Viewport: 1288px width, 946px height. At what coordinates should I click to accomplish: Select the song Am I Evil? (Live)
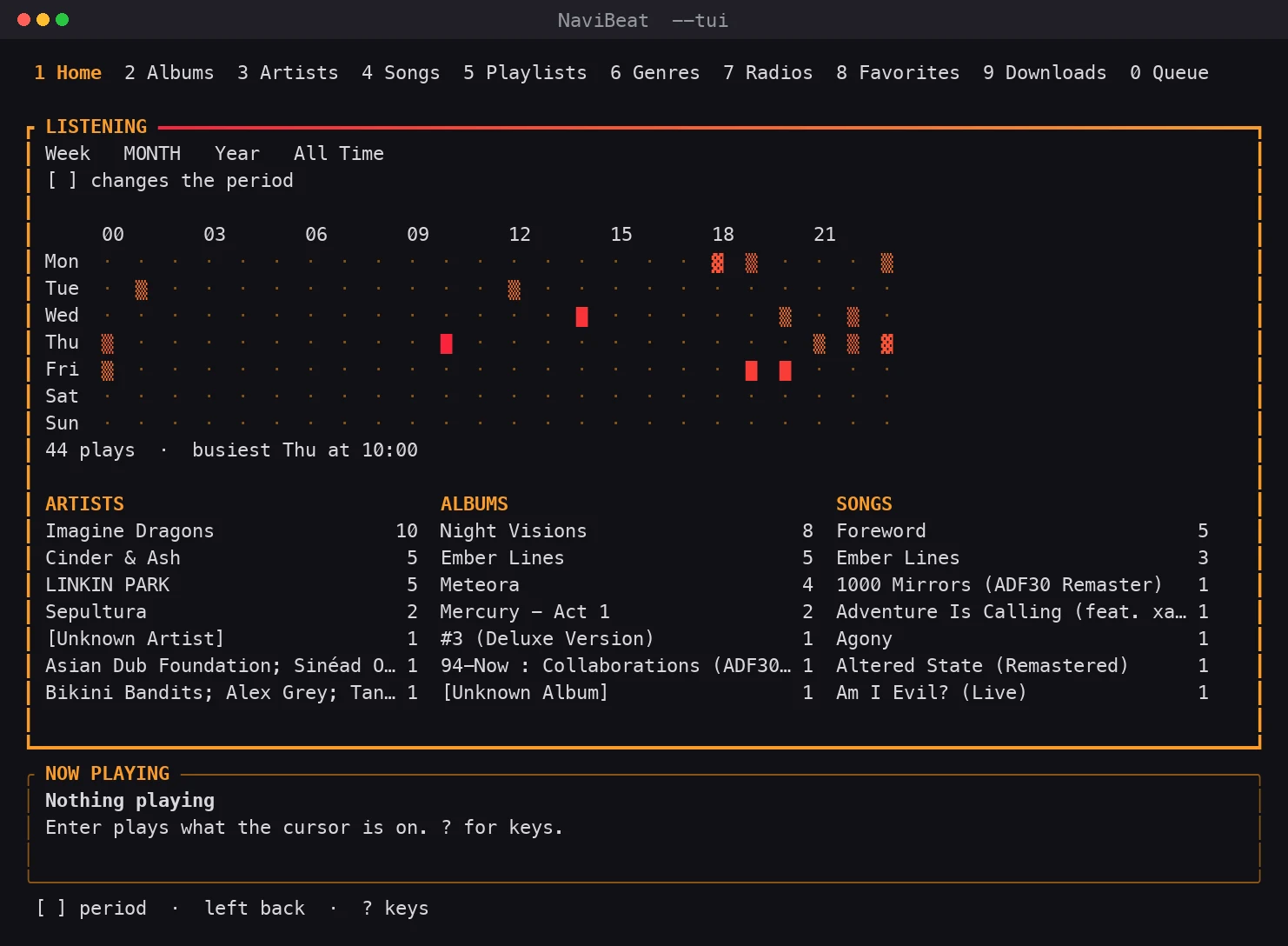click(1022, 693)
